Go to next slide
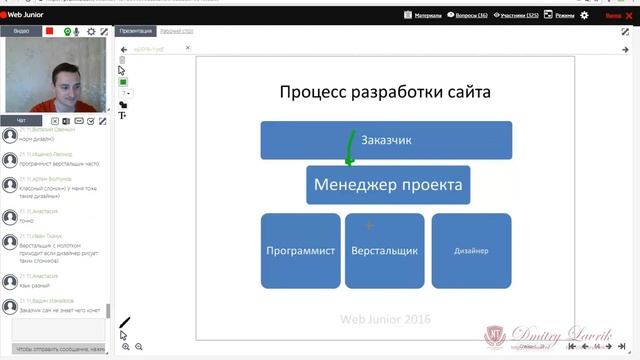Screen dimensions: 640x360 point(609,346)
